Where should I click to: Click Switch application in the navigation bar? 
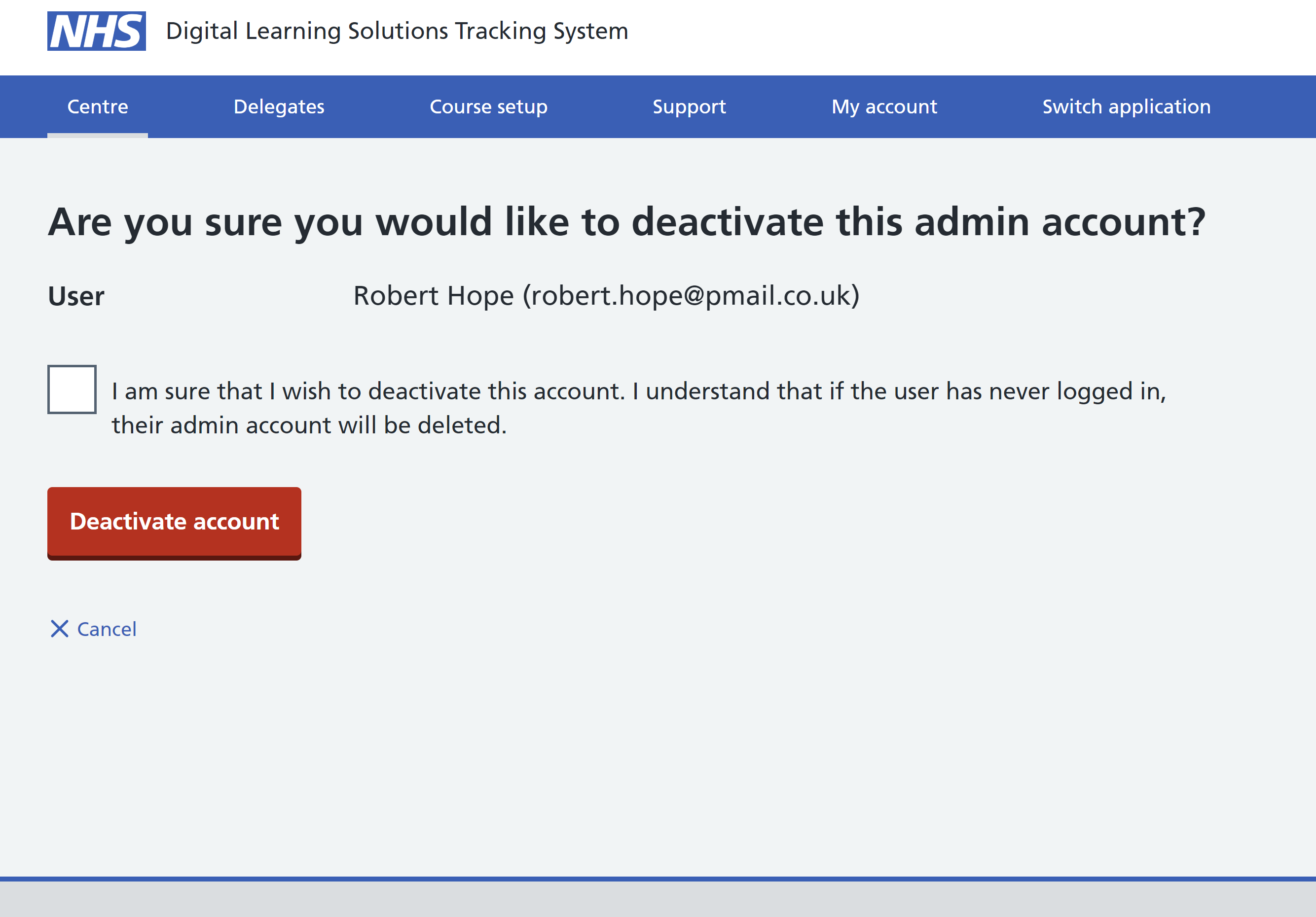coord(1126,106)
